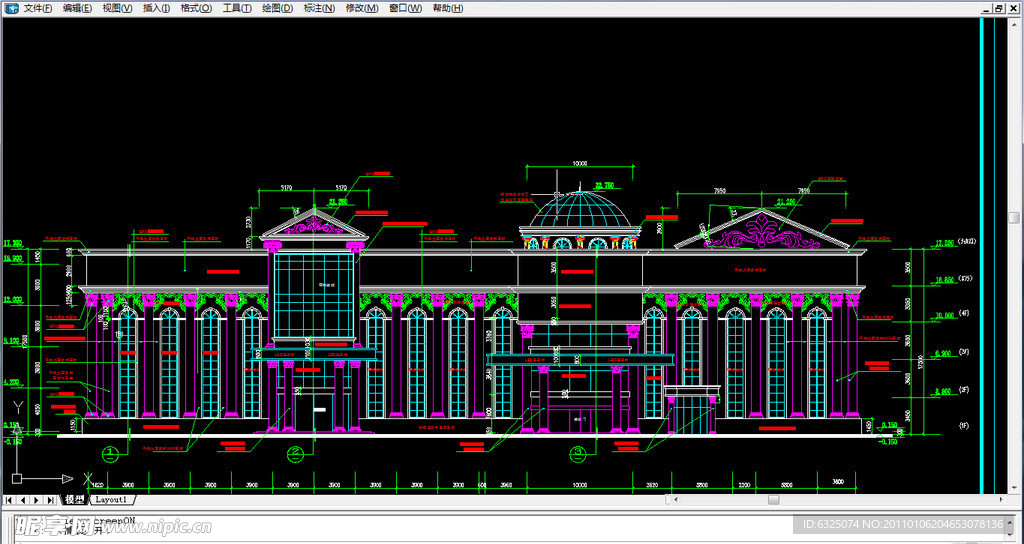
Task: Open the 编辑(E) edit menu
Action: tap(77, 8)
